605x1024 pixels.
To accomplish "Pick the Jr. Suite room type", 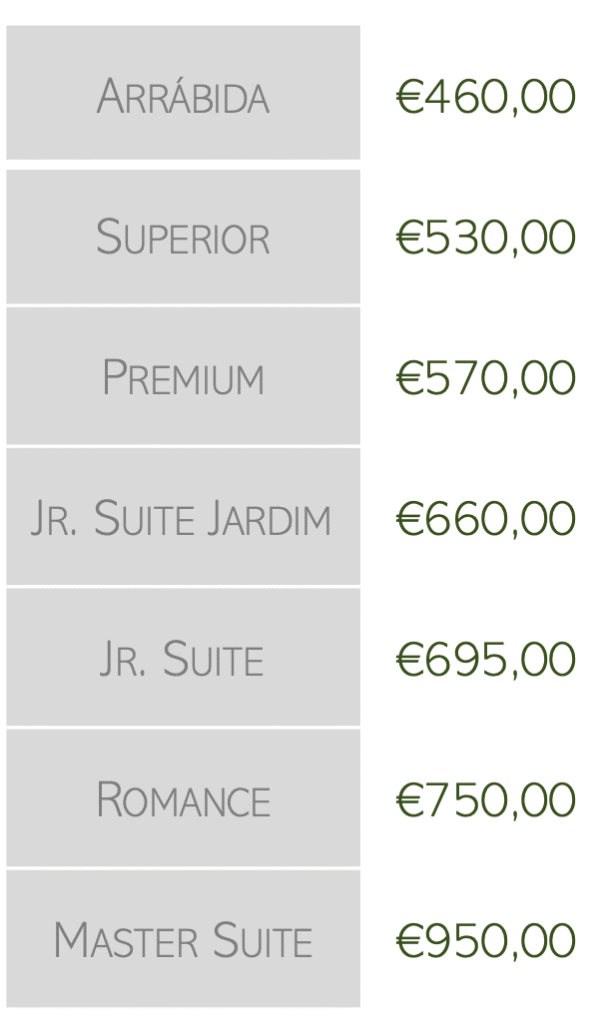I will click(x=183, y=659).
